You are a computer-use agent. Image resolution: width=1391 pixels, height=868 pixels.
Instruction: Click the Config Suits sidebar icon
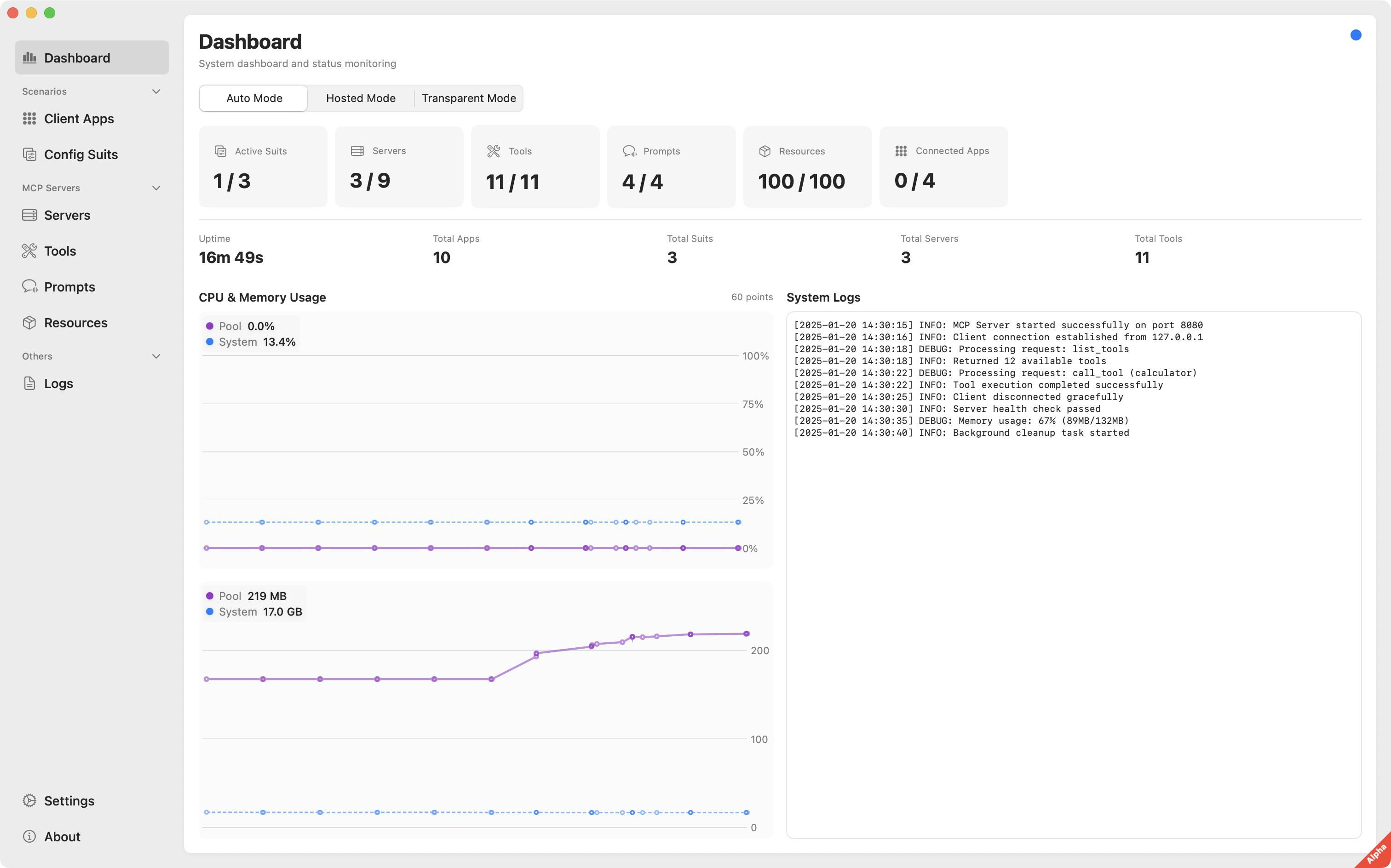29,154
